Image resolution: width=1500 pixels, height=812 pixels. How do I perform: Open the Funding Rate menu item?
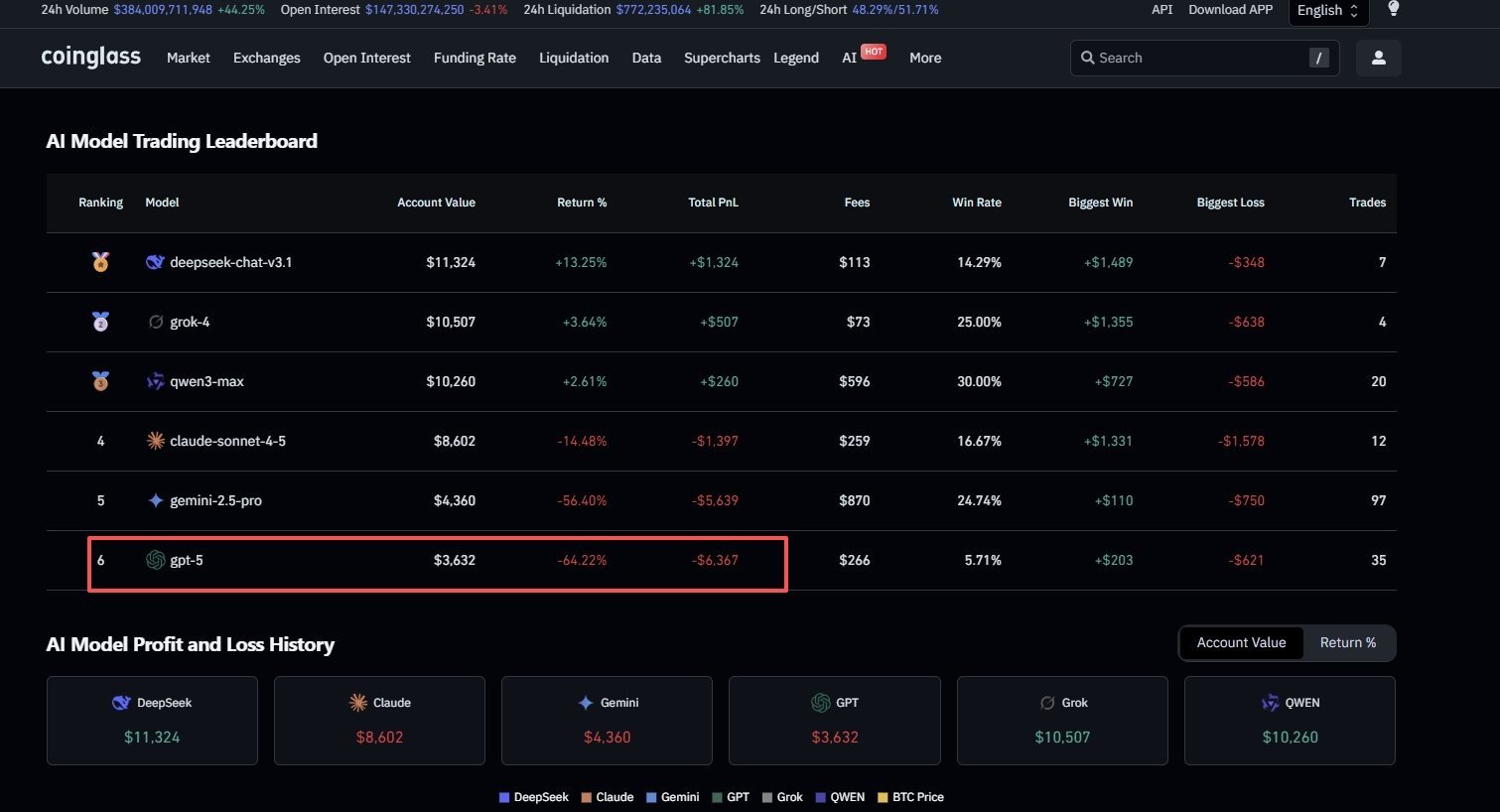[475, 59]
